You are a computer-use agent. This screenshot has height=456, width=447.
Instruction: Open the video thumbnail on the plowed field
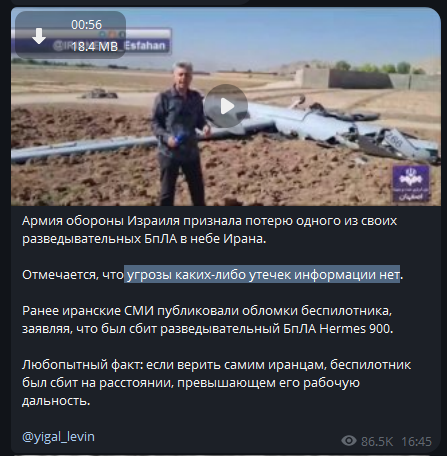coord(226,106)
